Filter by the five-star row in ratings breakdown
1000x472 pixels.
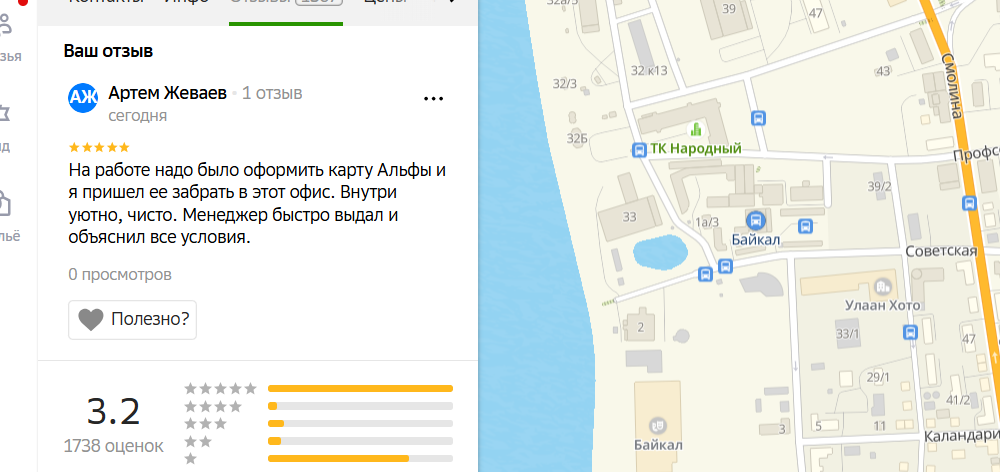[319, 388]
